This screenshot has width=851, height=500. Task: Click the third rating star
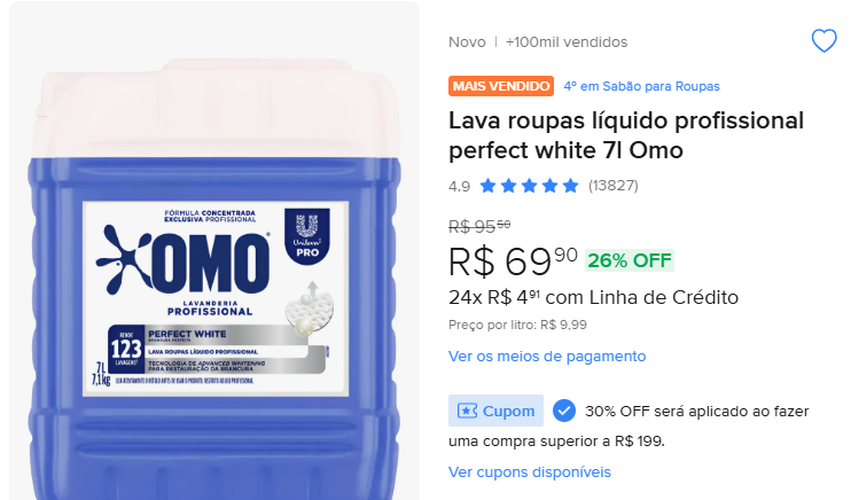click(x=529, y=186)
